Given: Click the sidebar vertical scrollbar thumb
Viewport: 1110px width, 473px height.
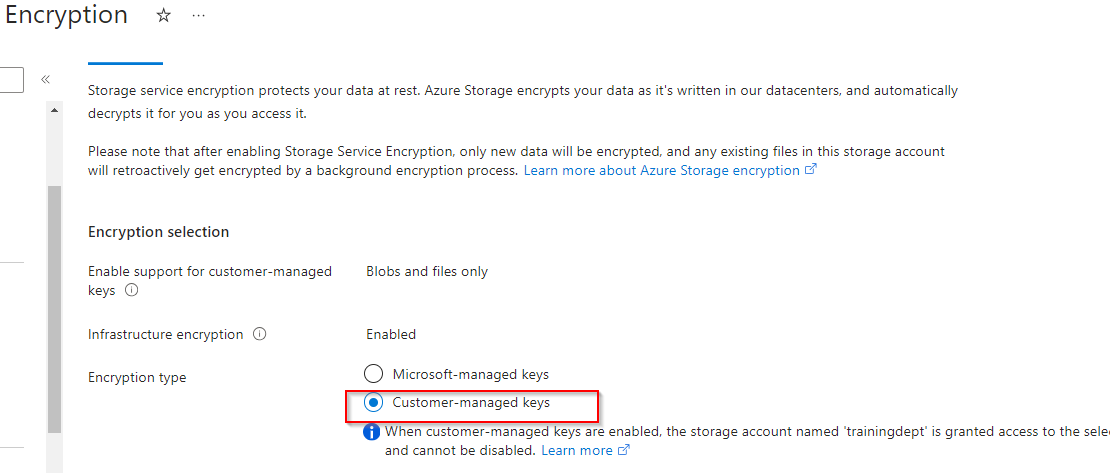Looking at the screenshot, I should pos(54,310).
